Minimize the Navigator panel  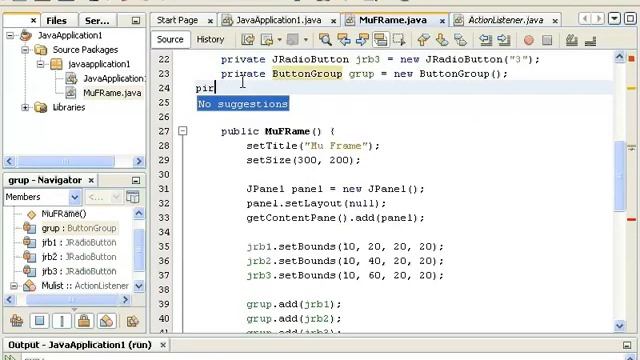(x=136, y=180)
